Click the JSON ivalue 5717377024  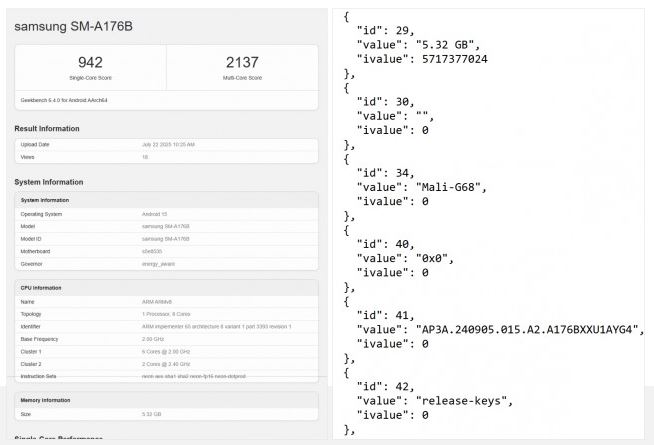click(455, 59)
